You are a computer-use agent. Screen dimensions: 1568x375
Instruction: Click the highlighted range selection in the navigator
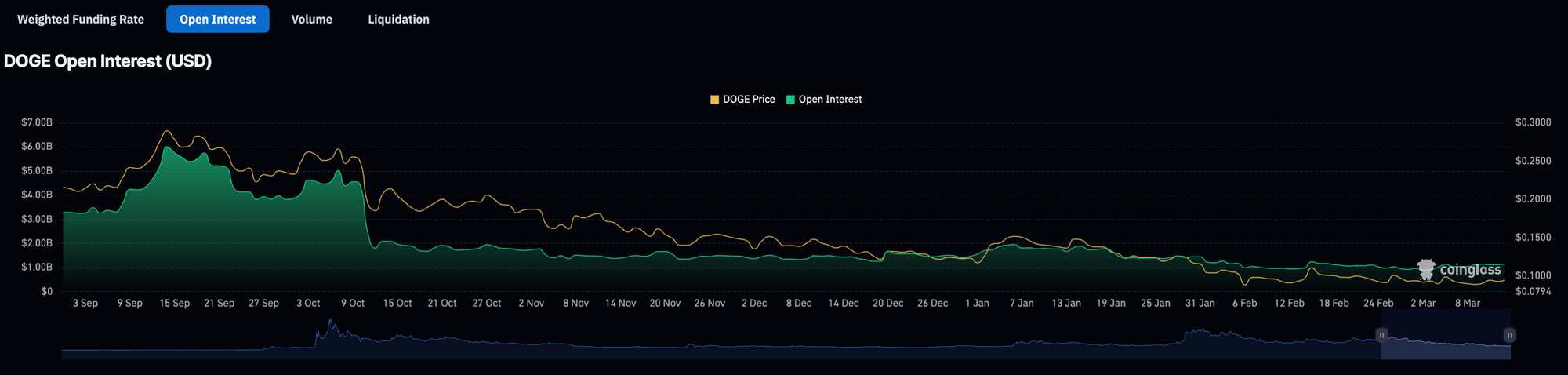click(x=1446, y=335)
